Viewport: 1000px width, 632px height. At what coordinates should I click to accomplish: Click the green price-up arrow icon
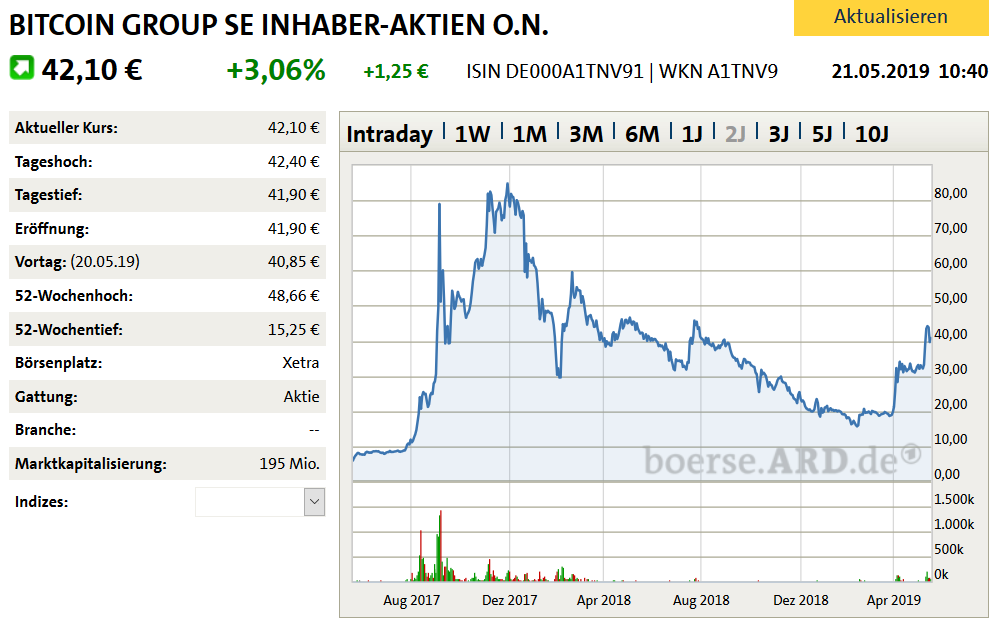(22, 68)
